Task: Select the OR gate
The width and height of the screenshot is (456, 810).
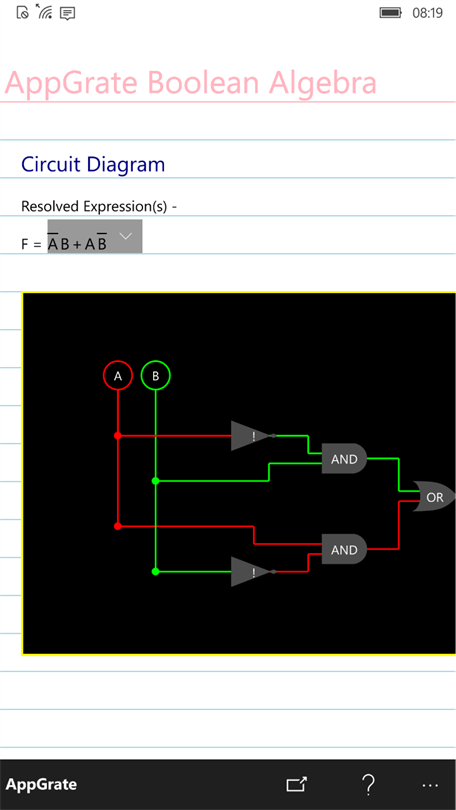Action: tap(434, 497)
